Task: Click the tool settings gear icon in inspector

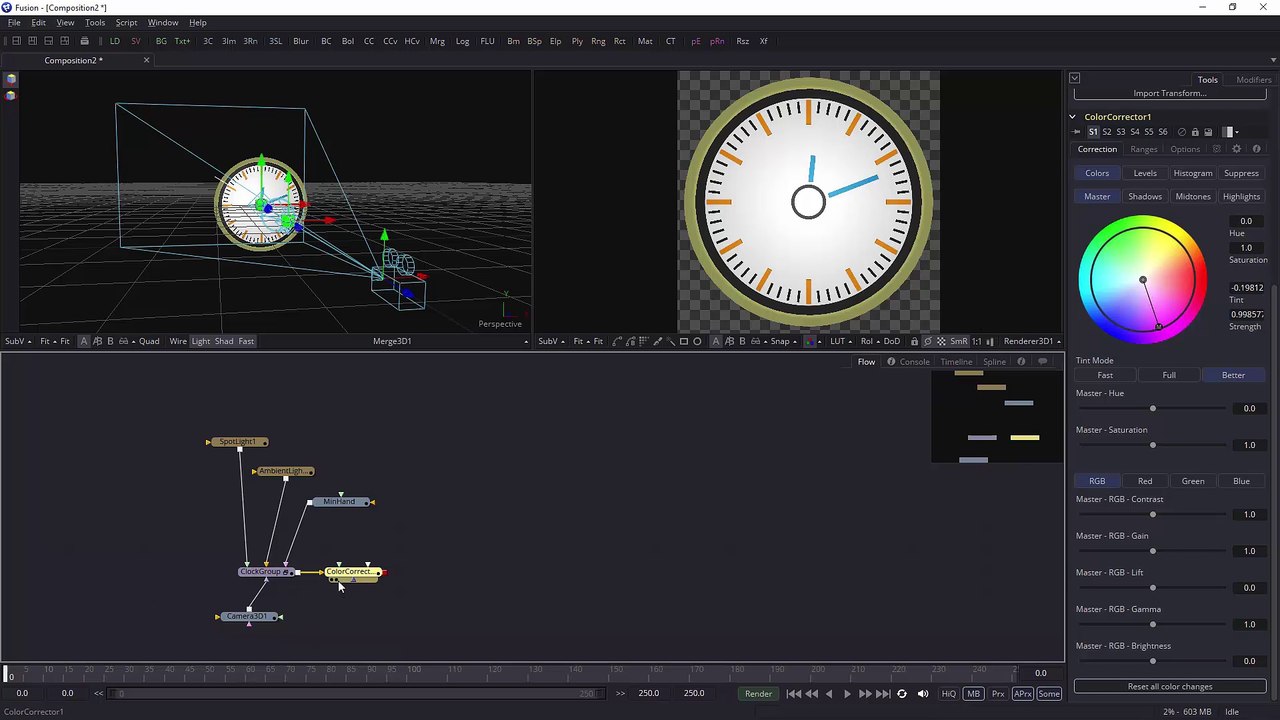Action: tap(1236, 149)
